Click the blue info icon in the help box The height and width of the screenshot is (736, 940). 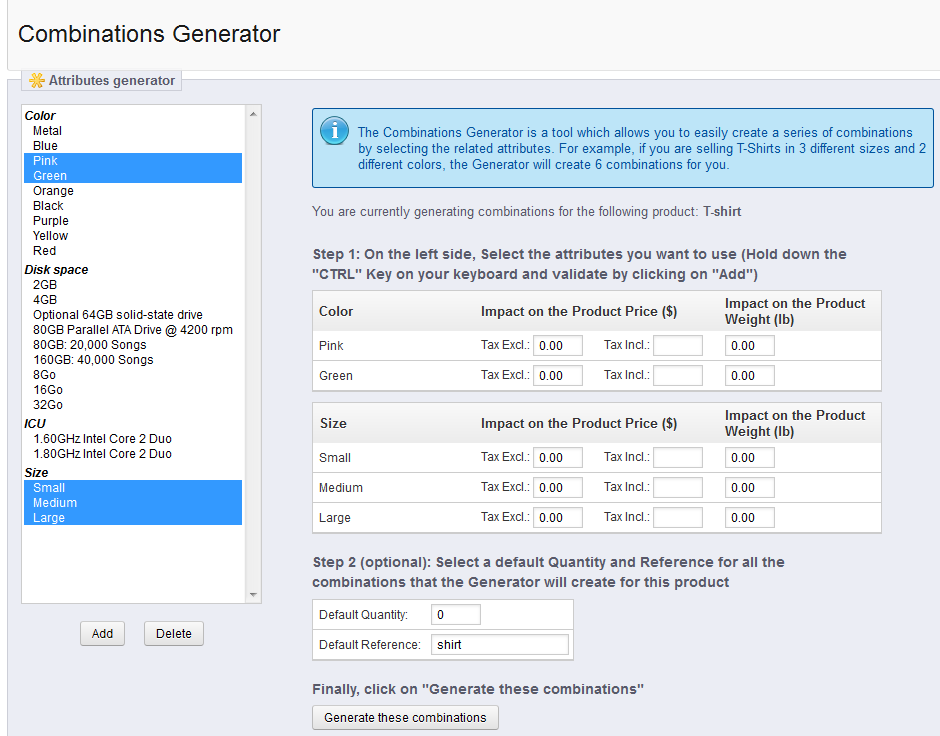[x=334, y=130]
